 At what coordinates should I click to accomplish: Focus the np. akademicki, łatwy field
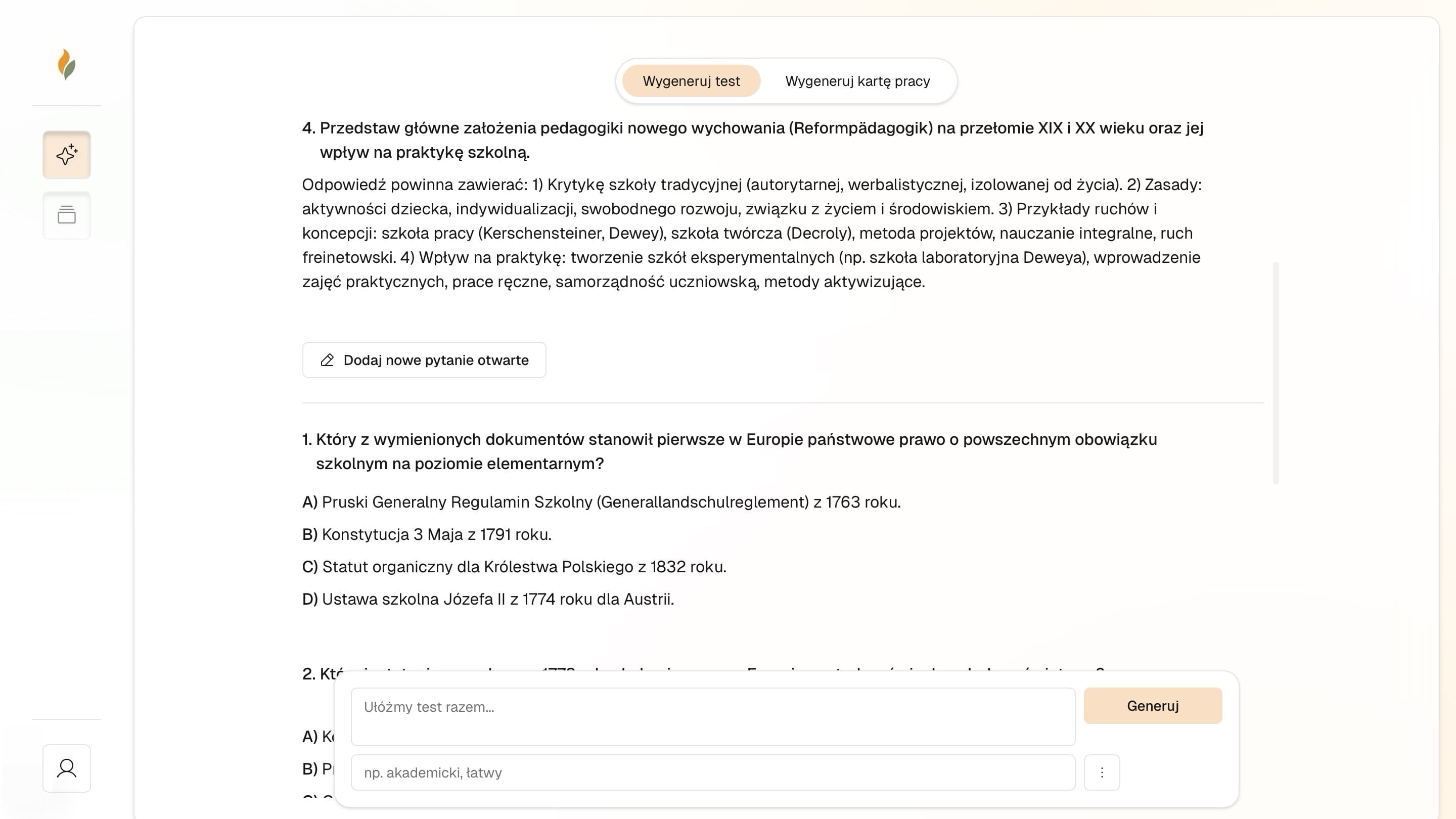click(x=713, y=772)
